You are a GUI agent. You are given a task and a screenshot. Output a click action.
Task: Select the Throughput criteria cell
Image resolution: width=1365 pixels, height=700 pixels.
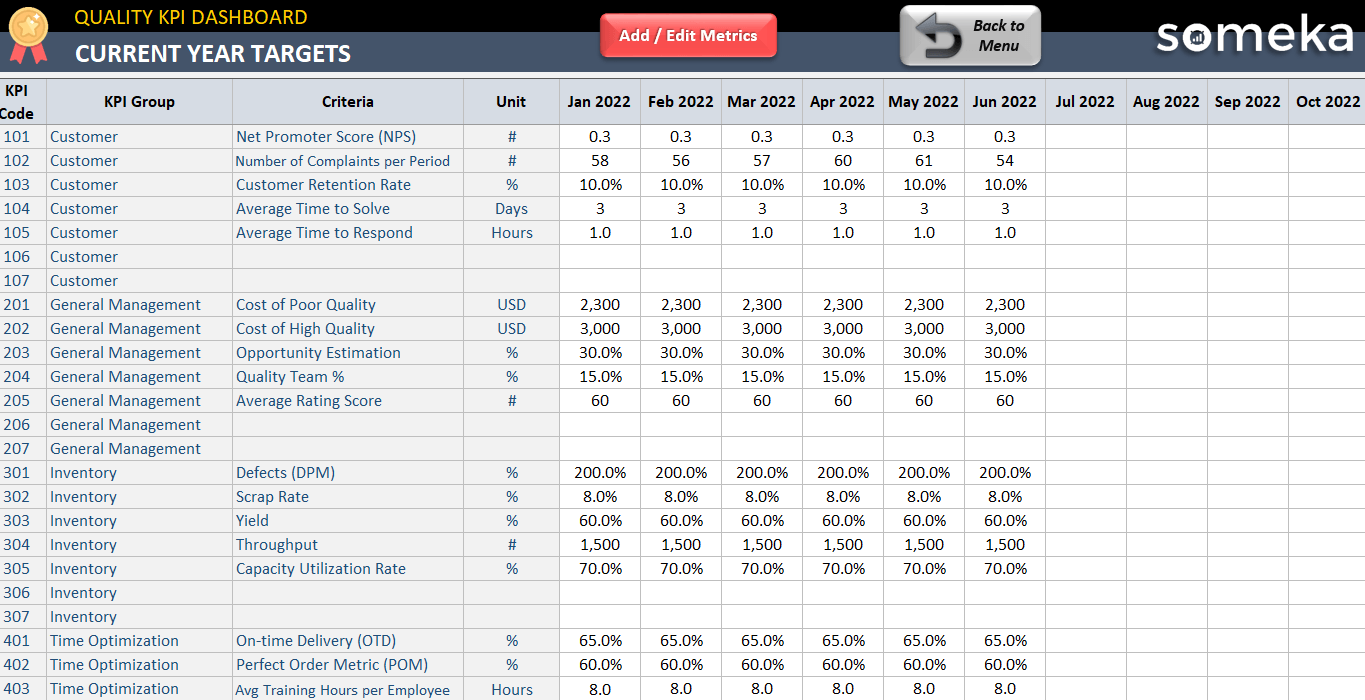348,545
